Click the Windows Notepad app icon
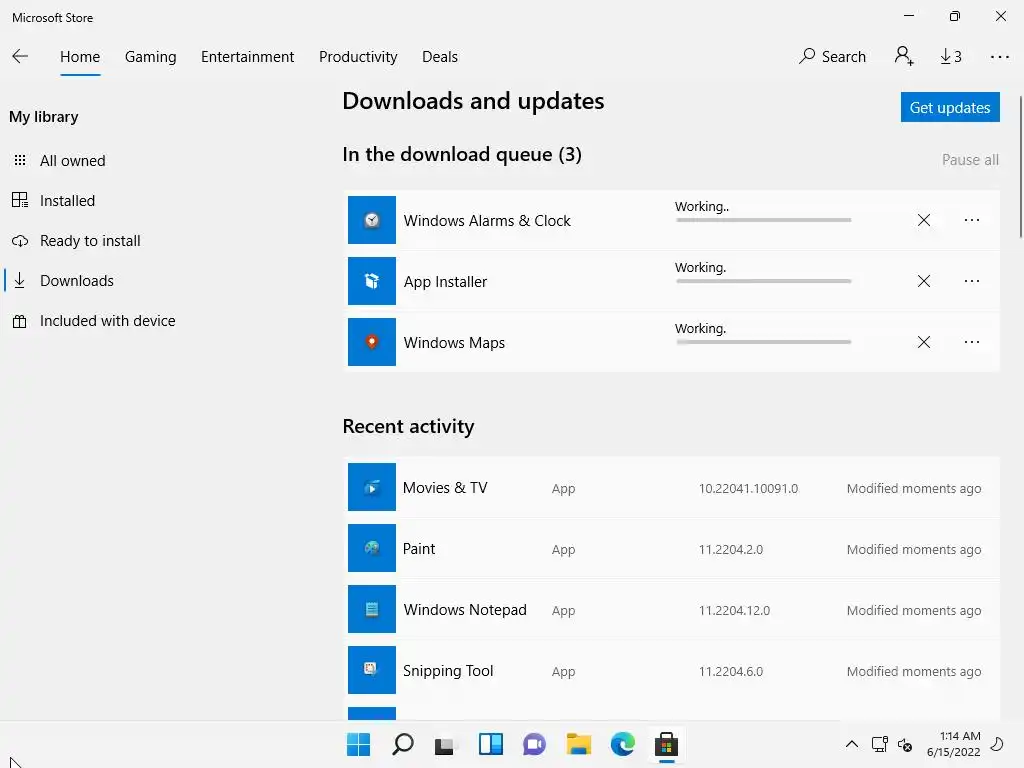The width and height of the screenshot is (1024, 768). point(372,609)
